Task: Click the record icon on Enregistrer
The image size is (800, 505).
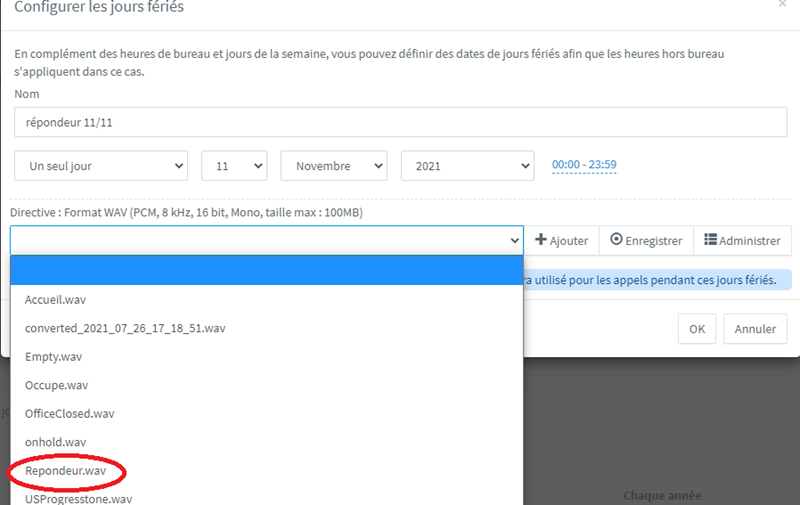Action: (616, 240)
